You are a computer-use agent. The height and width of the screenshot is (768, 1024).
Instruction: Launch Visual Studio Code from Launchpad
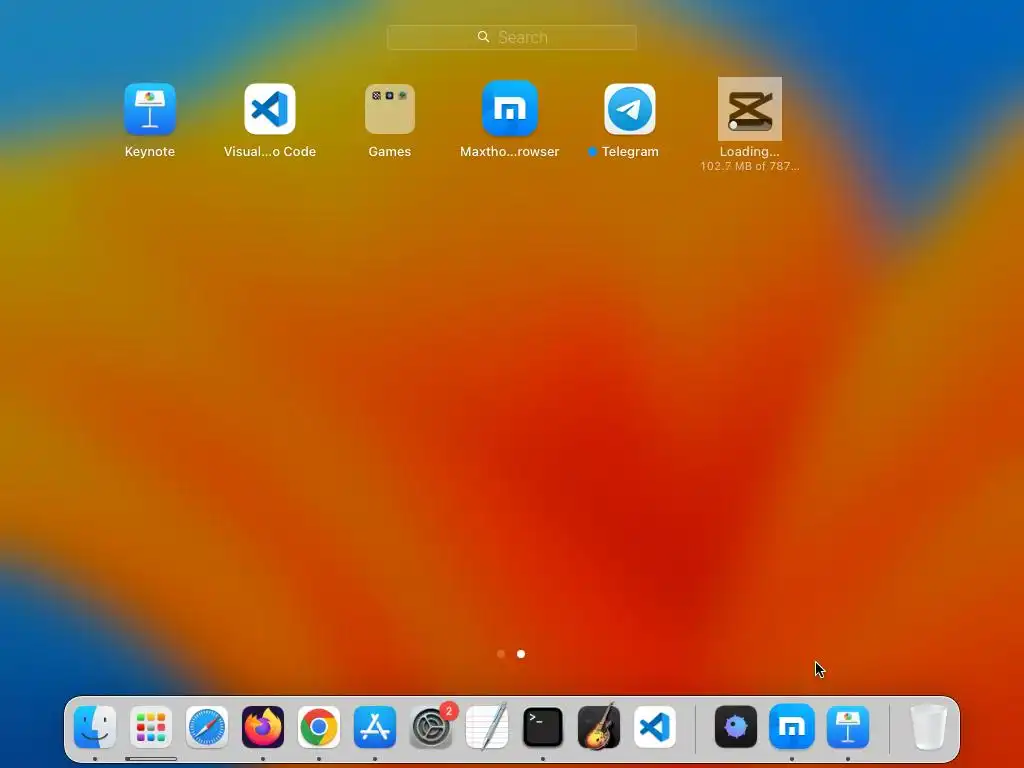click(270, 109)
